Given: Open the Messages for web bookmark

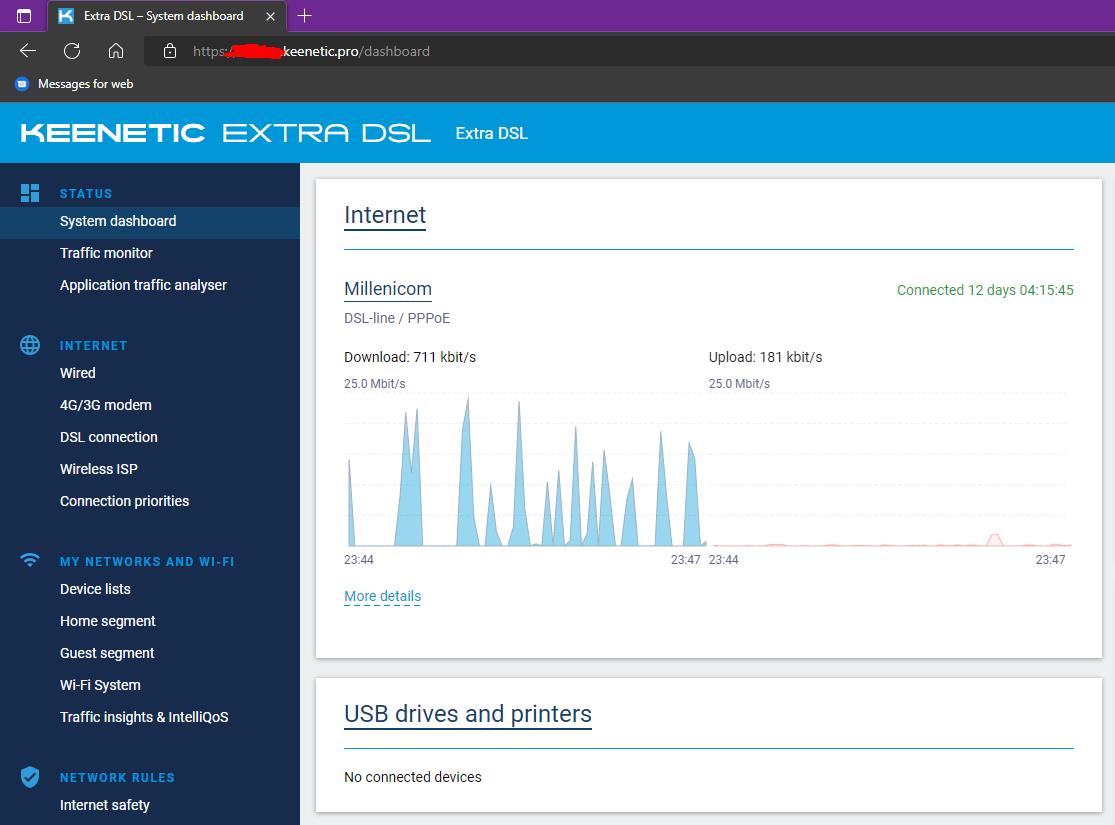Looking at the screenshot, I should coord(74,84).
